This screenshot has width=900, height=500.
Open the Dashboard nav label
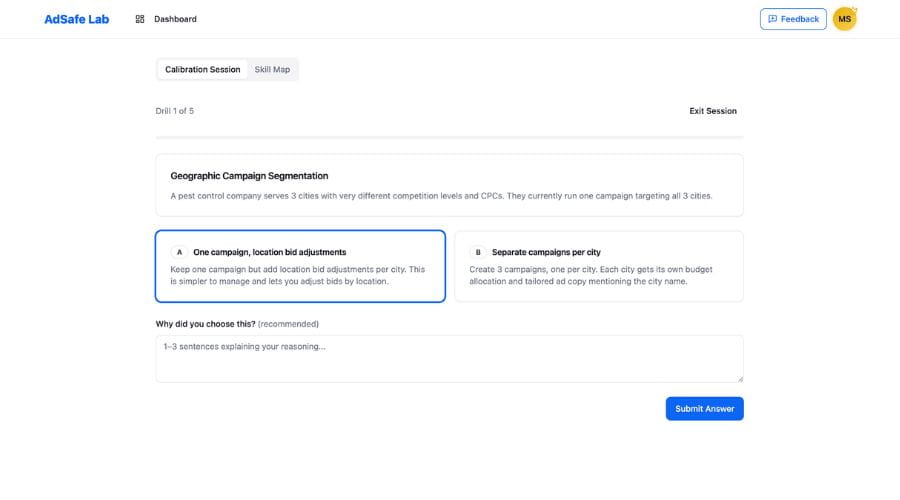pos(175,19)
